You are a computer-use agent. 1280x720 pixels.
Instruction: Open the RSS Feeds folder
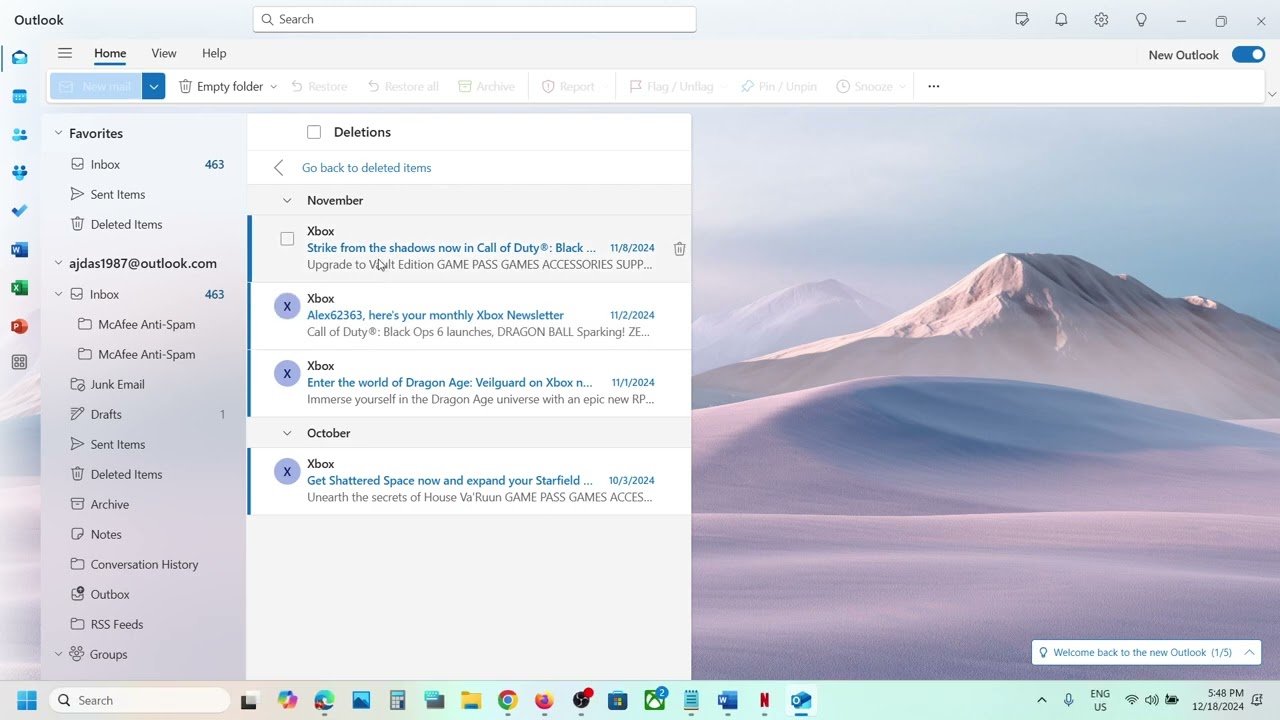[146, 624]
